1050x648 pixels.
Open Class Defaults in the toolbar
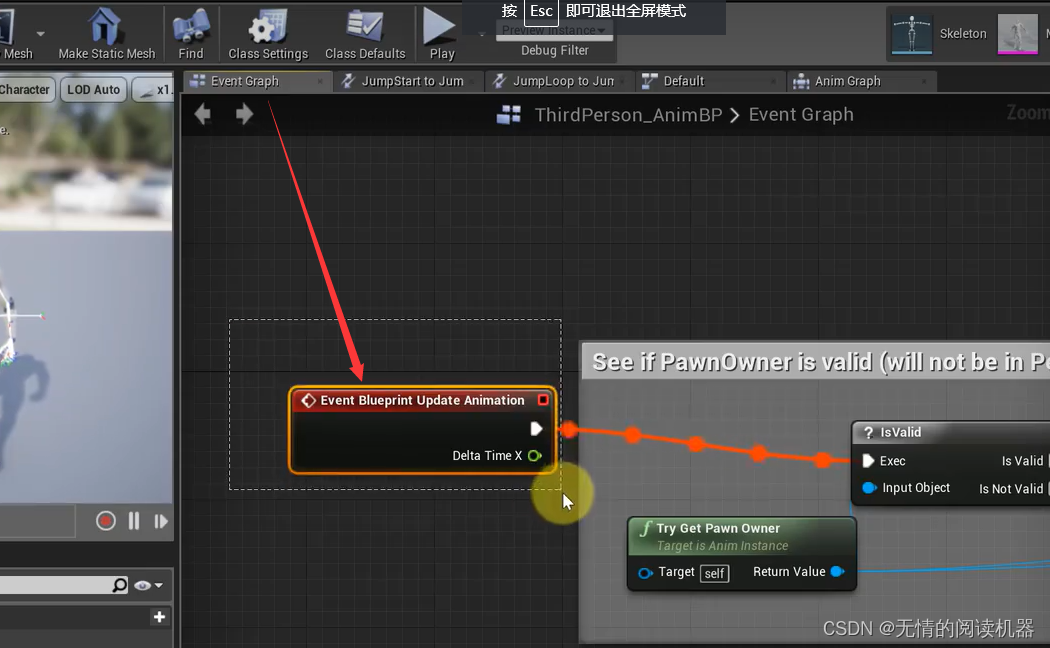pyautogui.click(x=365, y=33)
